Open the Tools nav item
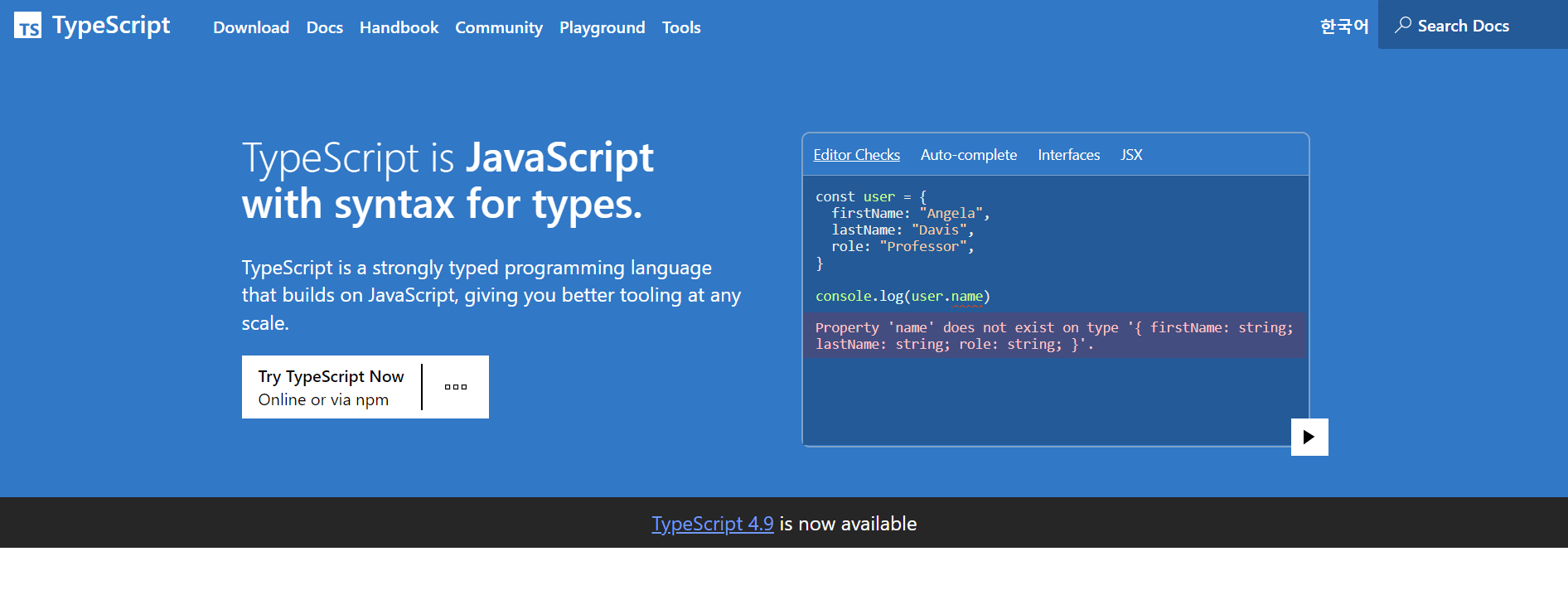The image size is (1568, 595). pyautogui.click(x=681, y=27)
